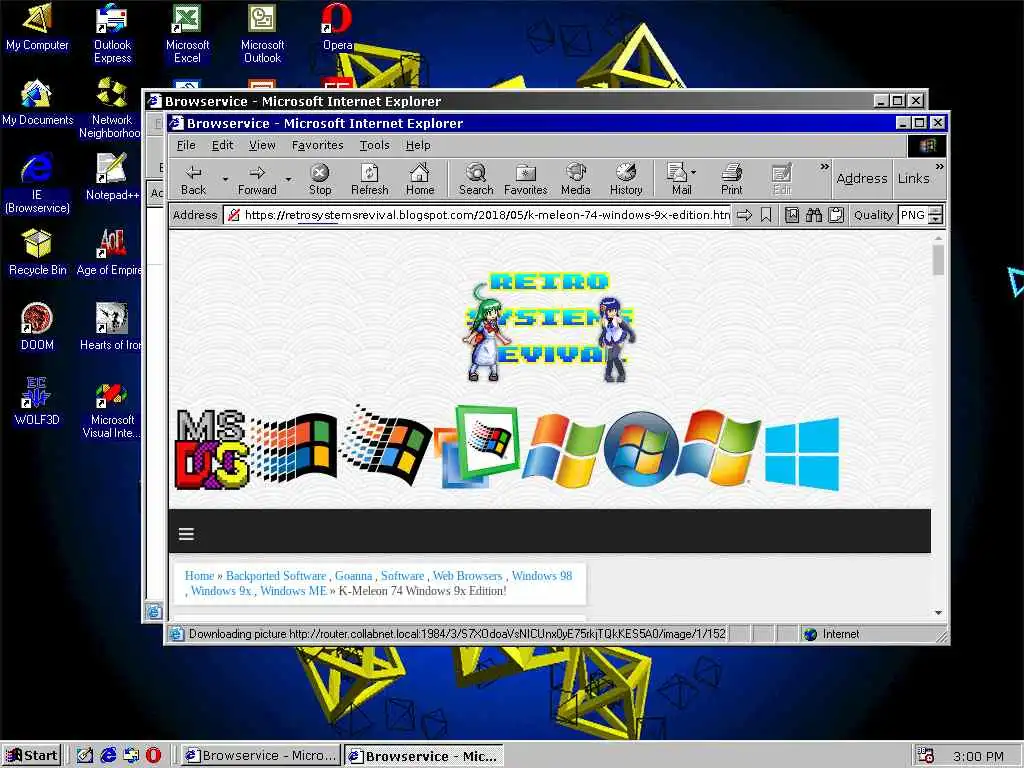
Task: Select the My Computer desktop icon
Action: pyautogui.click(x=37, y=27)
